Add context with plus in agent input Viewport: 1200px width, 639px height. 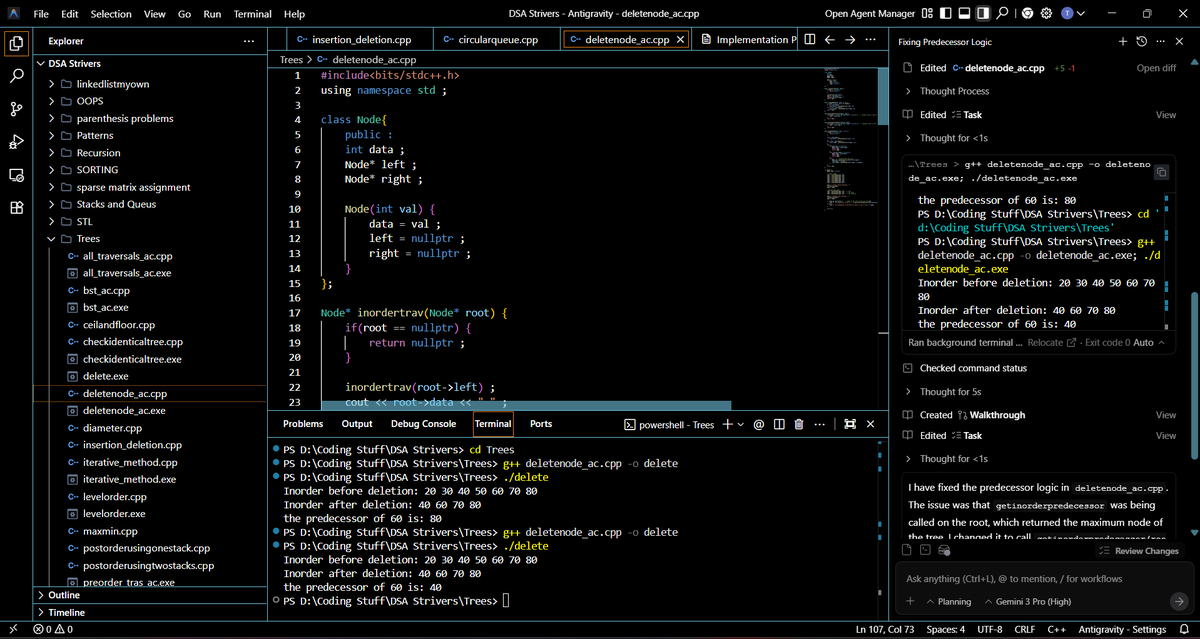[911, 601]
